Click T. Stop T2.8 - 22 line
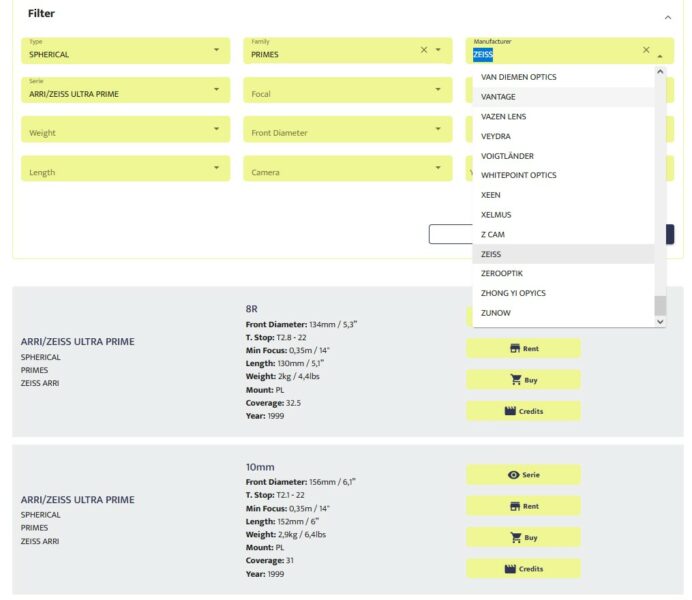The image size is (692, 600). tap(276, 338)
